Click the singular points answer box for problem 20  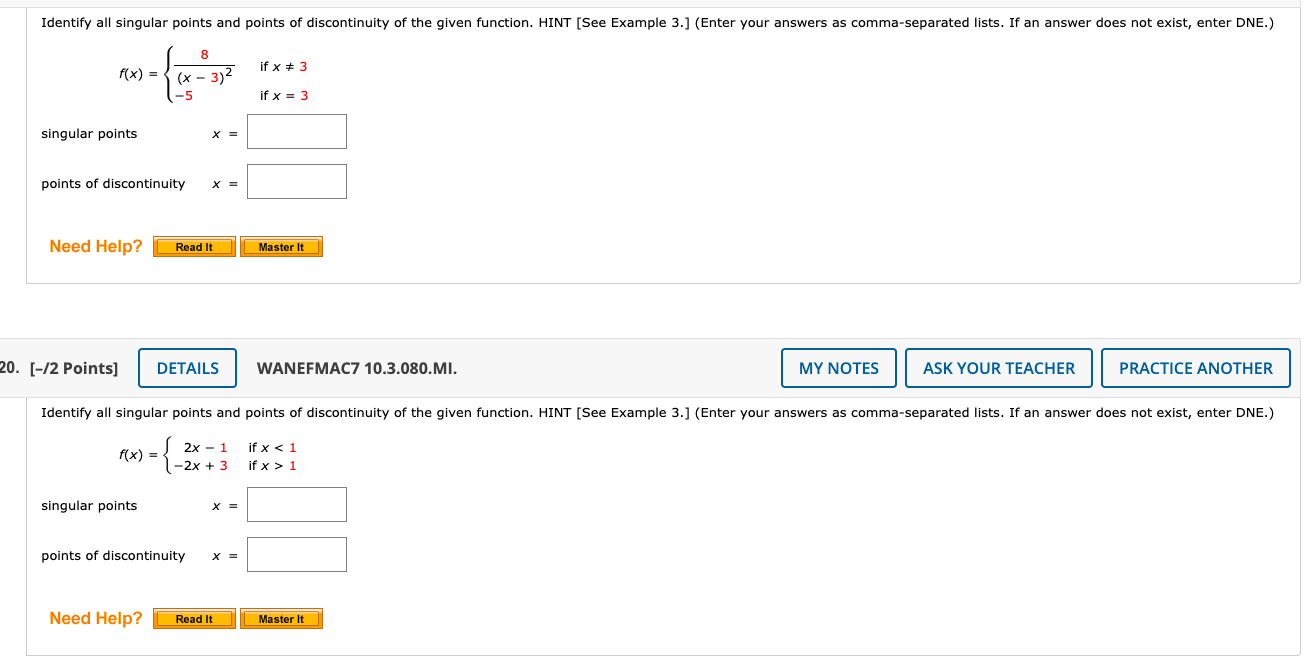(296, 504)
